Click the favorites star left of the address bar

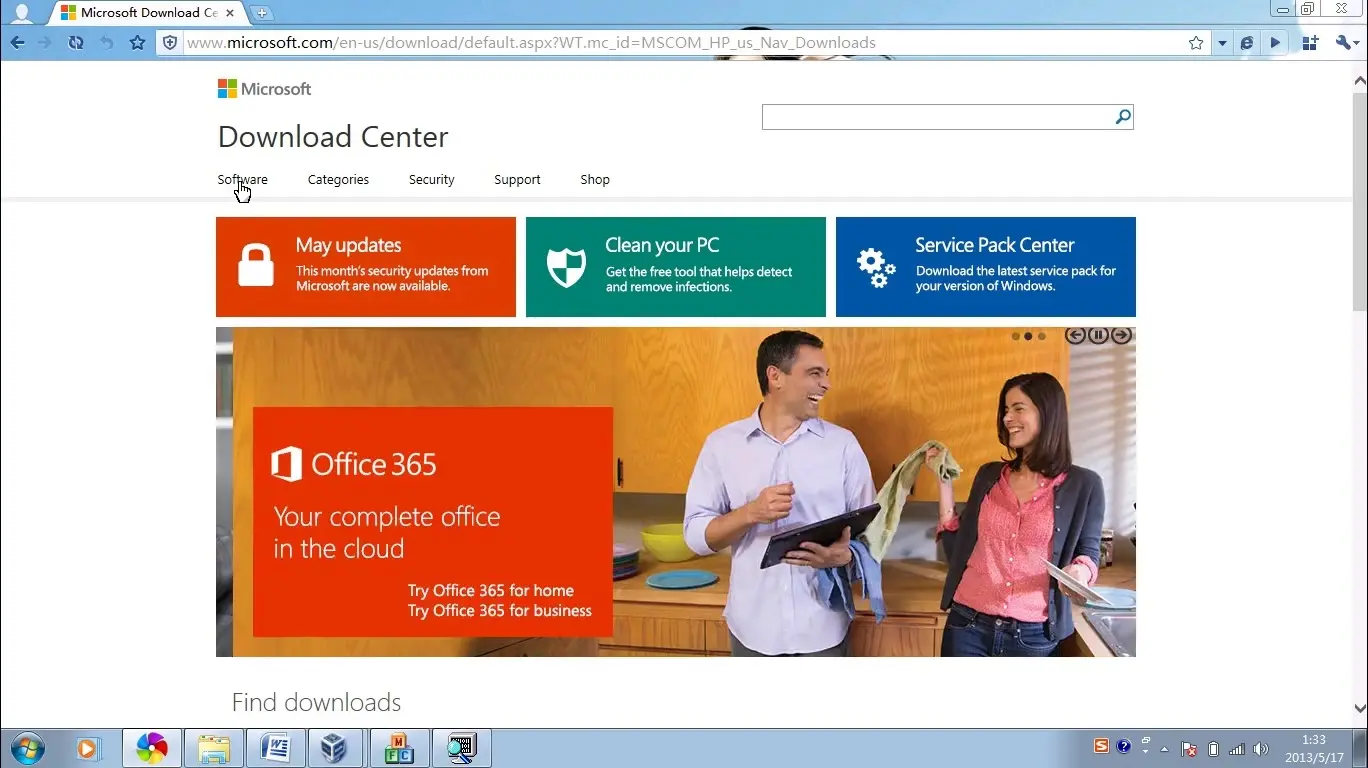coord(137,43)
